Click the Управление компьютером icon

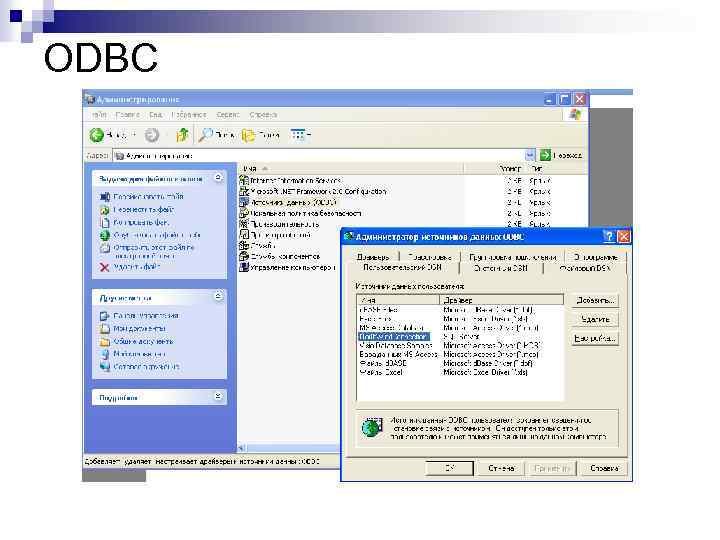244,267
